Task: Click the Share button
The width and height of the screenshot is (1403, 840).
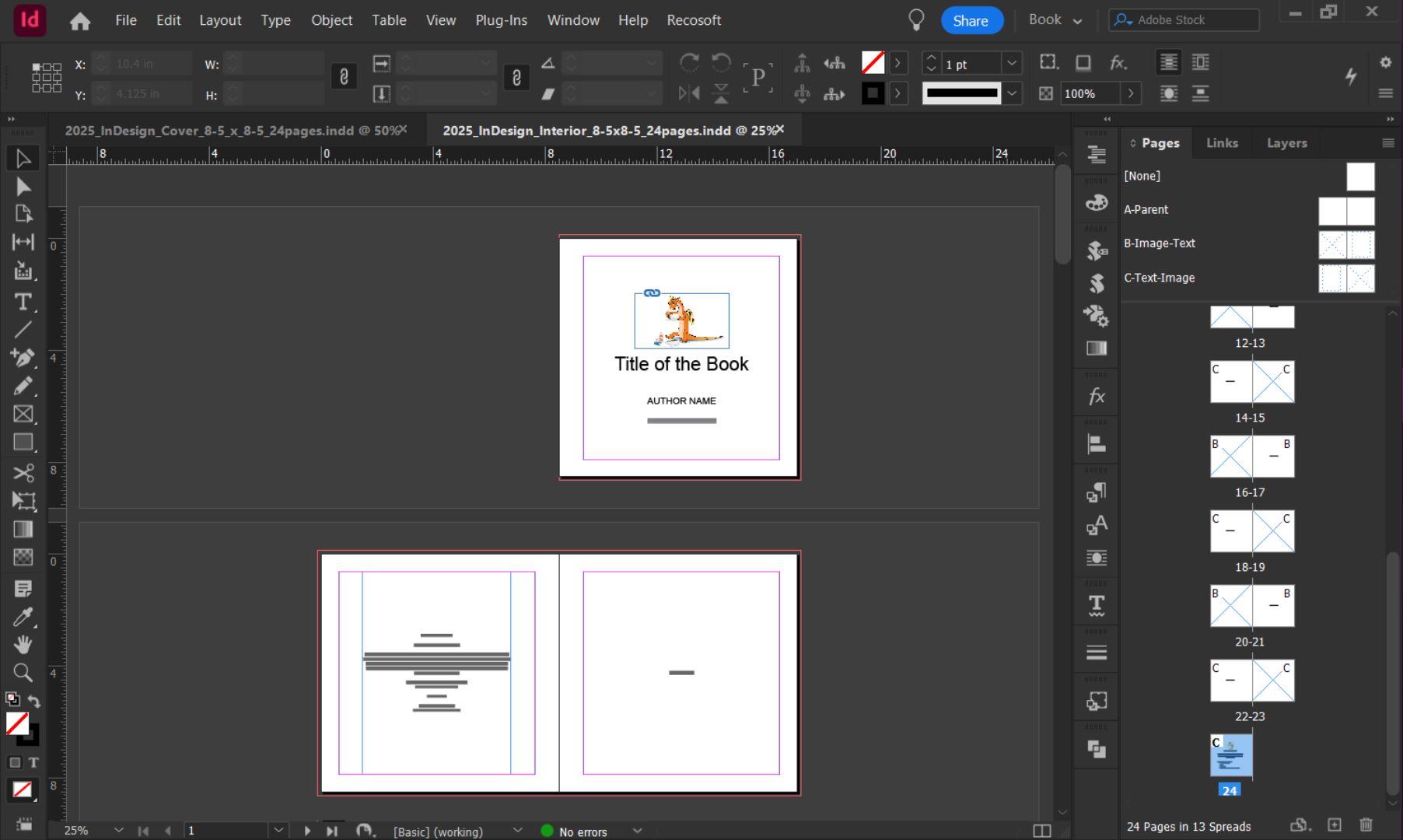Action: (x=971, y=20)
